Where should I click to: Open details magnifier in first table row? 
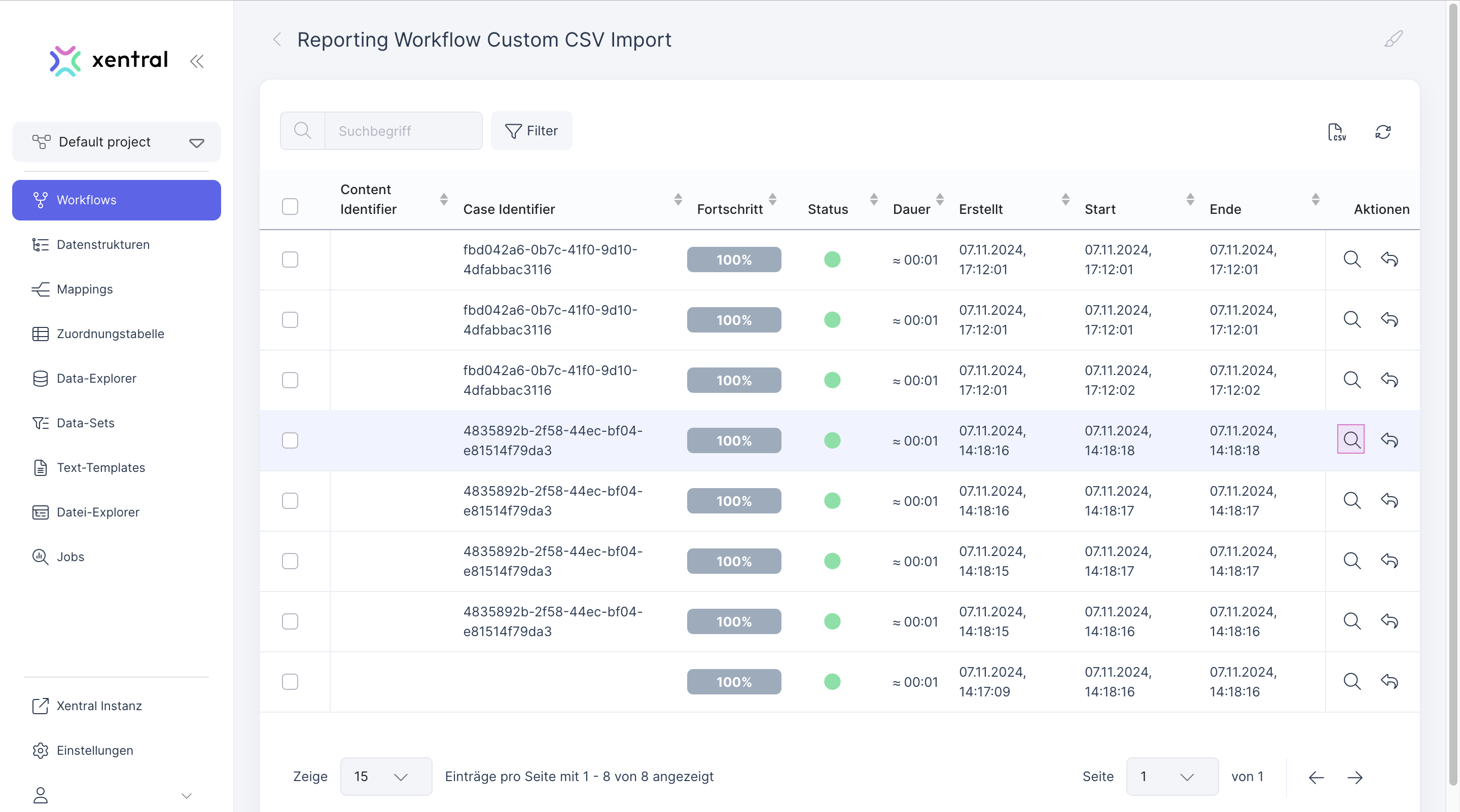click(x=1351, y=260)
